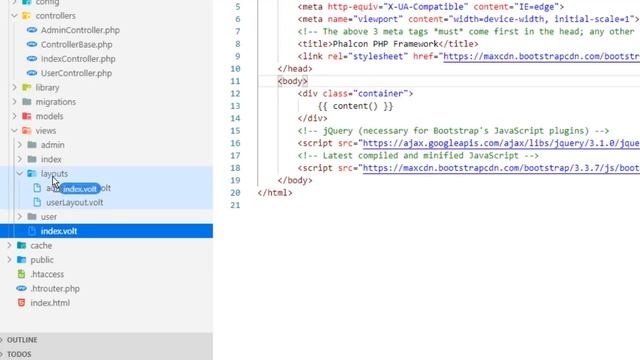Screen dimensions: 640x360
Task: Click line number 11 in gutter
Action: pyautogui.click(x=235, y=81)
